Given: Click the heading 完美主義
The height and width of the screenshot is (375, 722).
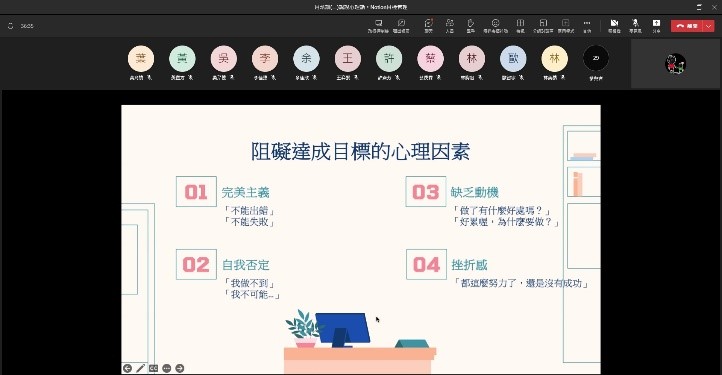Looking at the screenshot, I should click(x=245, y=193).
